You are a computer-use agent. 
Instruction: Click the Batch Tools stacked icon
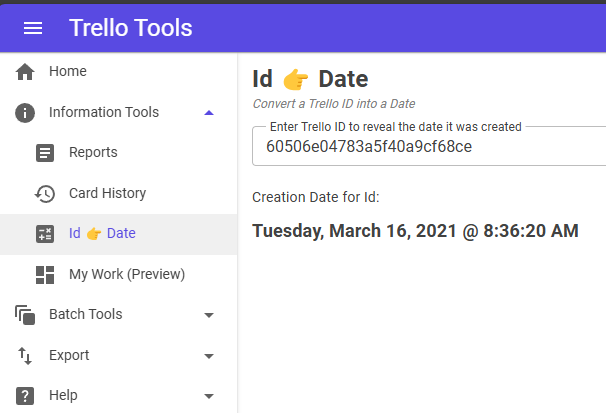click(x=25, y=315)
